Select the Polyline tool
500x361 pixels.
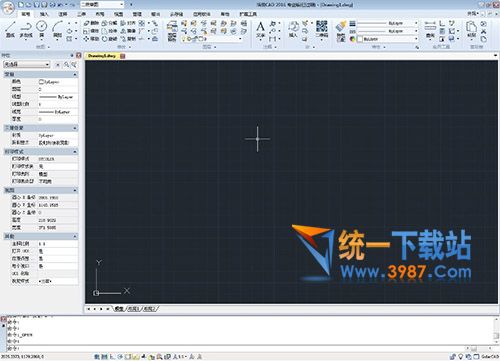26,29
